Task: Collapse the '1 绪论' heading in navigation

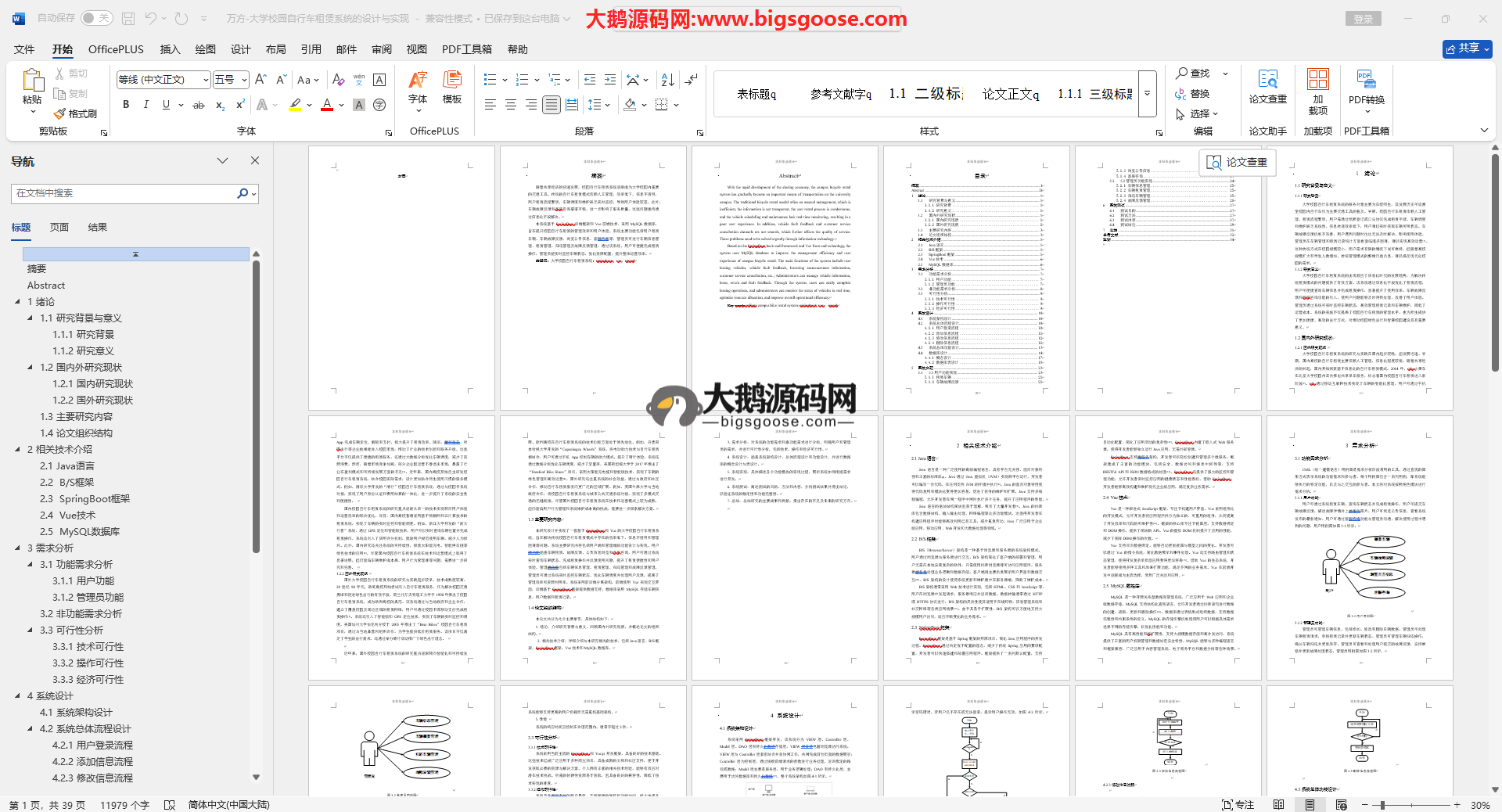Action: [18, 302]
